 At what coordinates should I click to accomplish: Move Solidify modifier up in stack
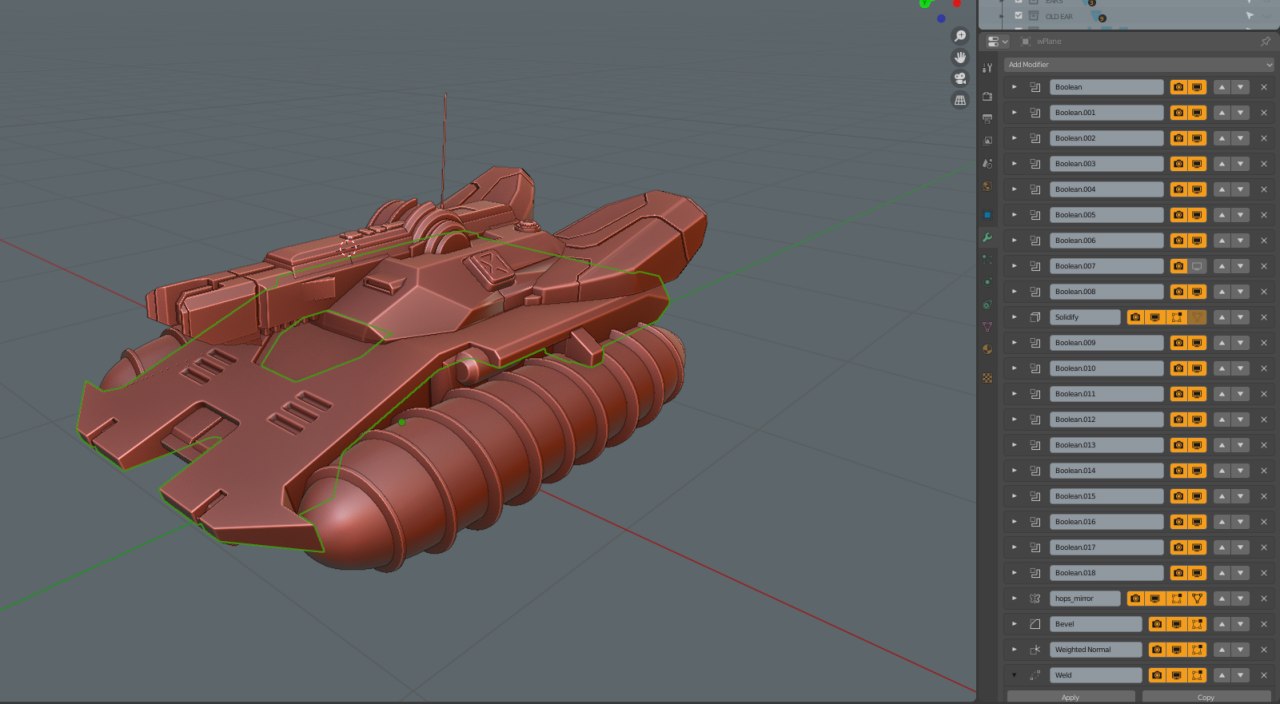pyautogui.click(x=1222, y=317)
